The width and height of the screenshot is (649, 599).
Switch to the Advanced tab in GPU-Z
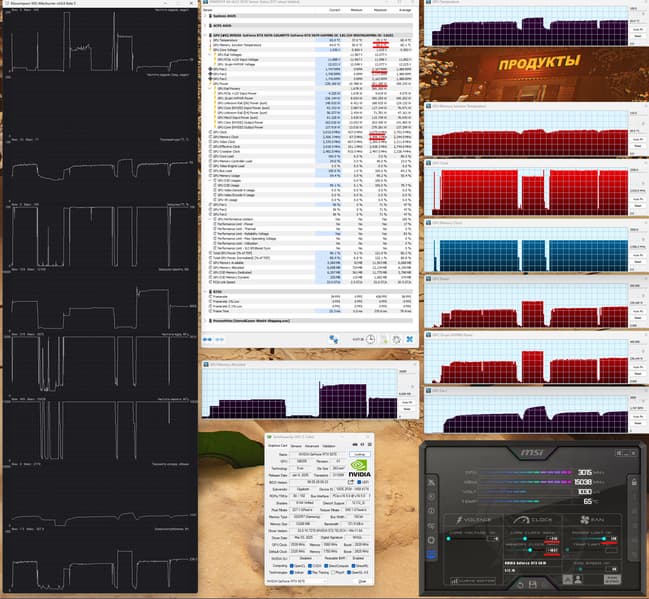[312, 446]
